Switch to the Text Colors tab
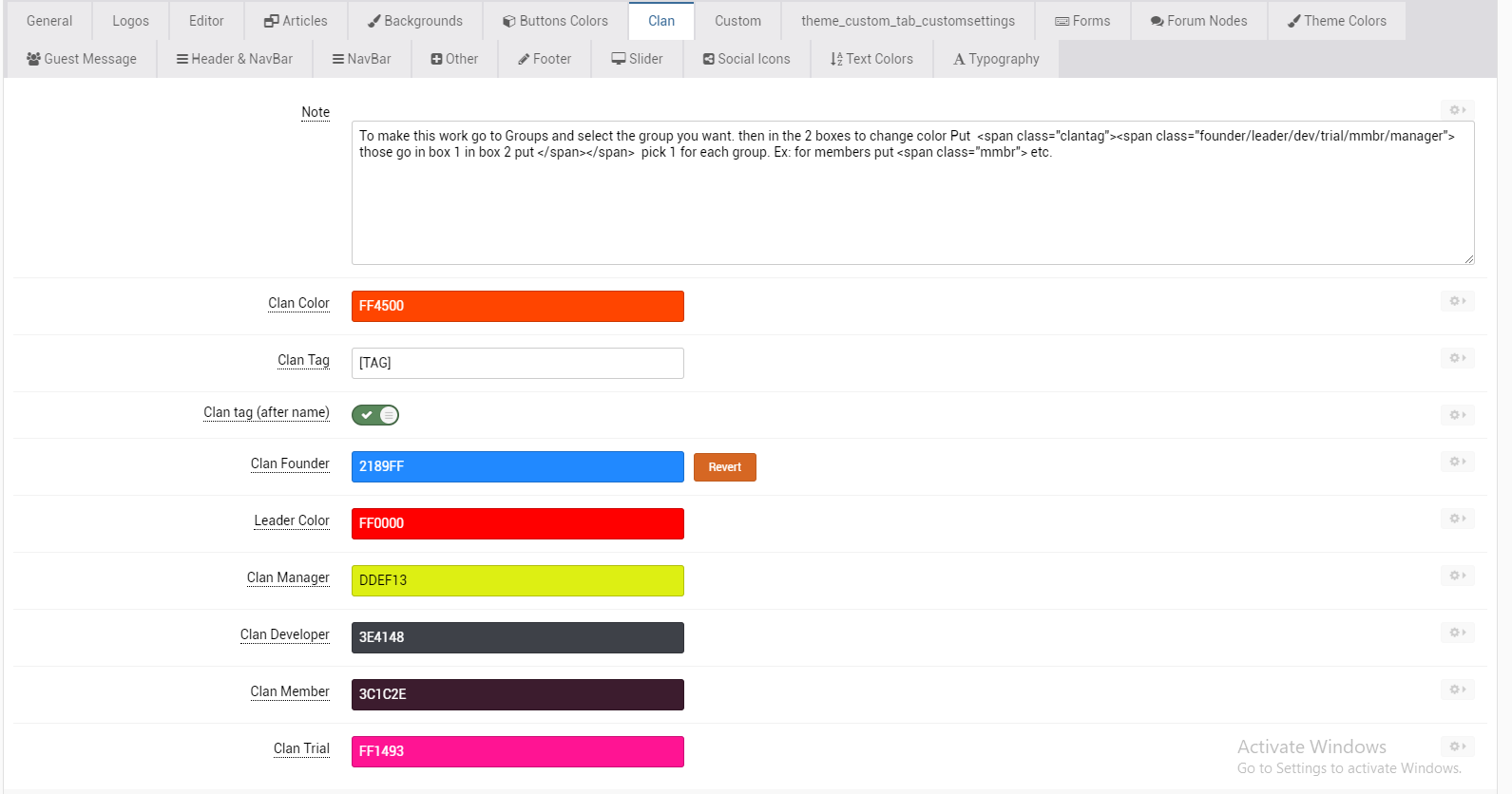 pos(871,59)
